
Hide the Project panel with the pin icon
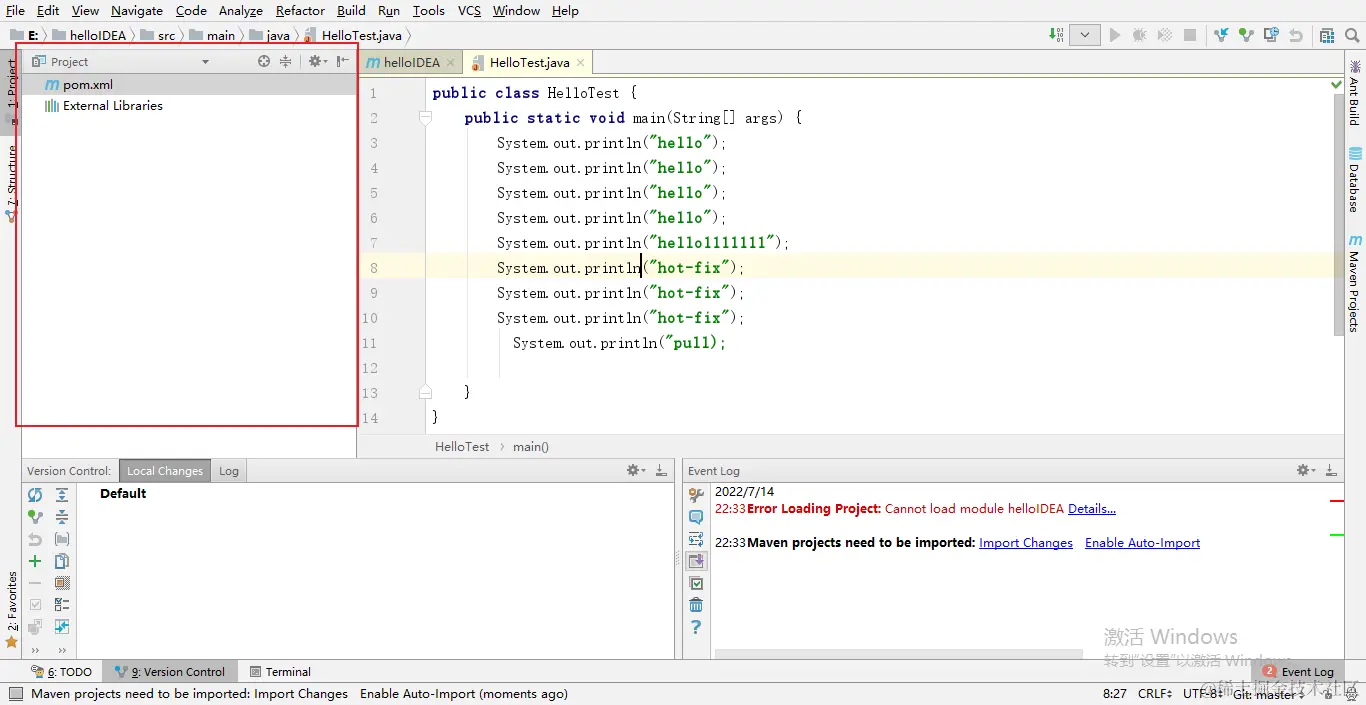coord(343,61)
